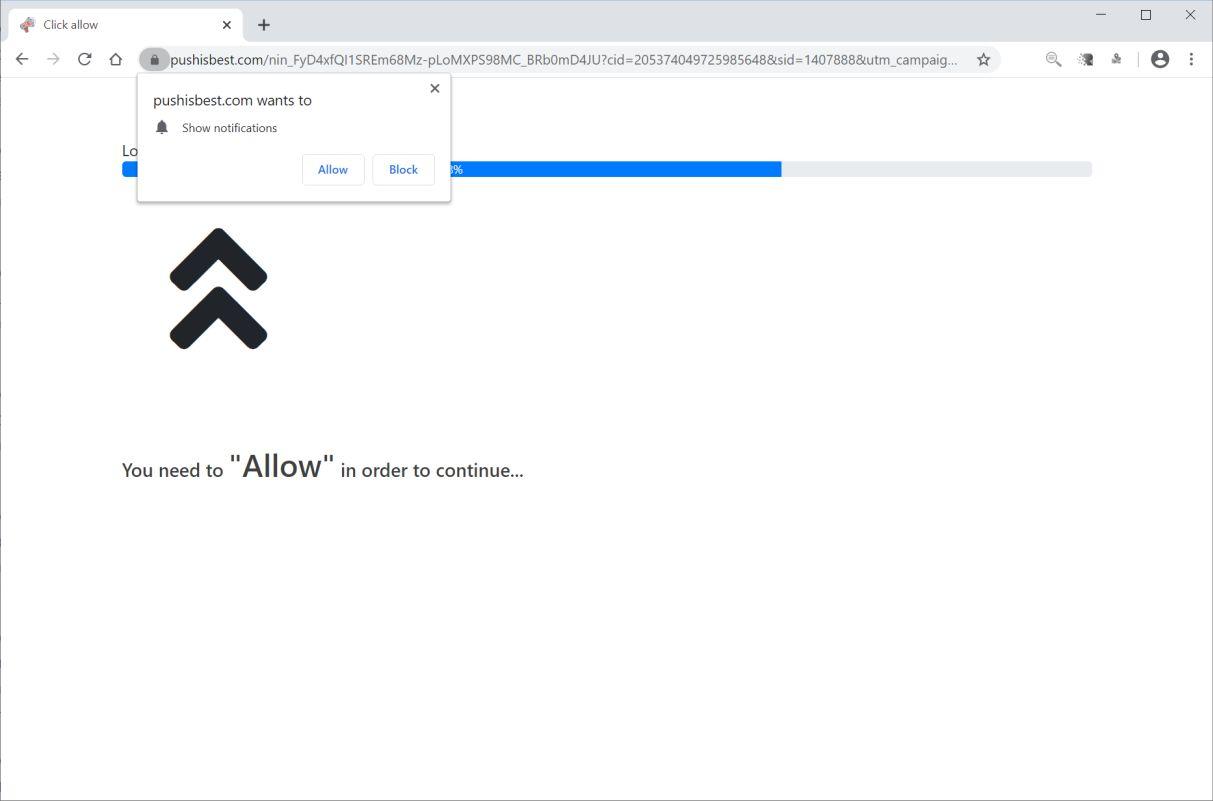Click the magnifier extension icon

[x=1052, y=59]
